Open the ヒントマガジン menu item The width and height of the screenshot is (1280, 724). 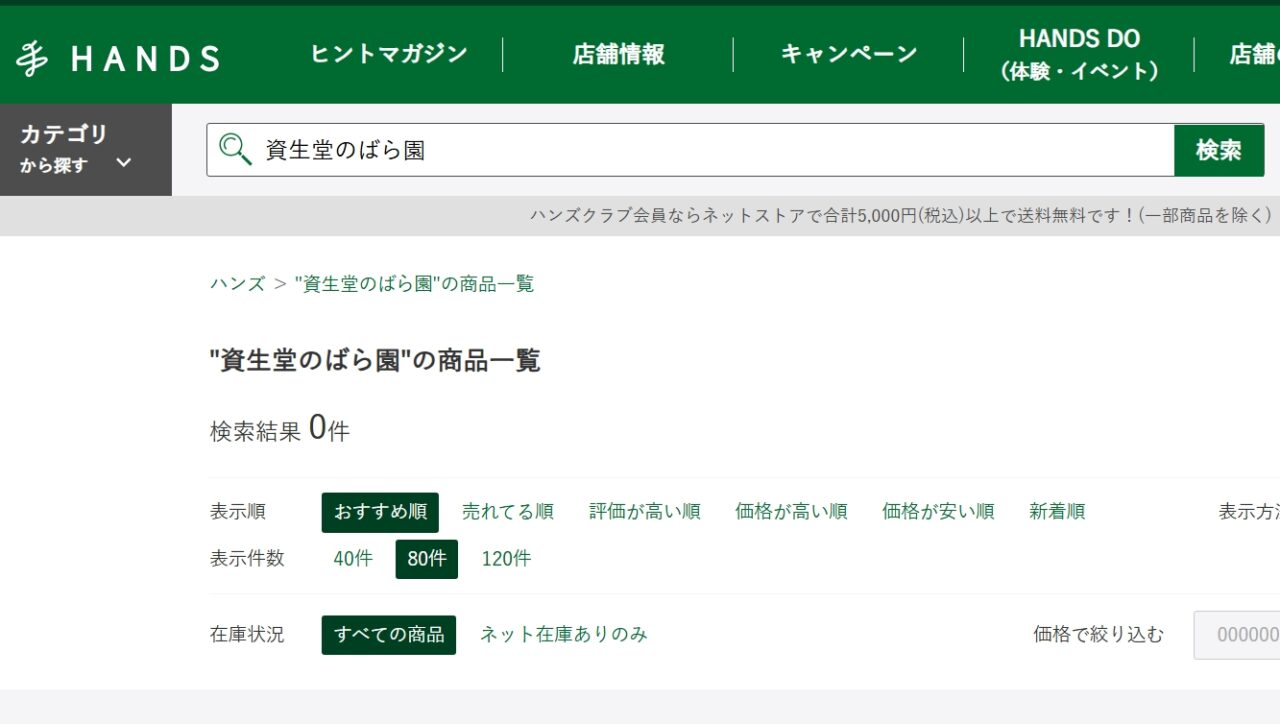[x=389, y=54]
